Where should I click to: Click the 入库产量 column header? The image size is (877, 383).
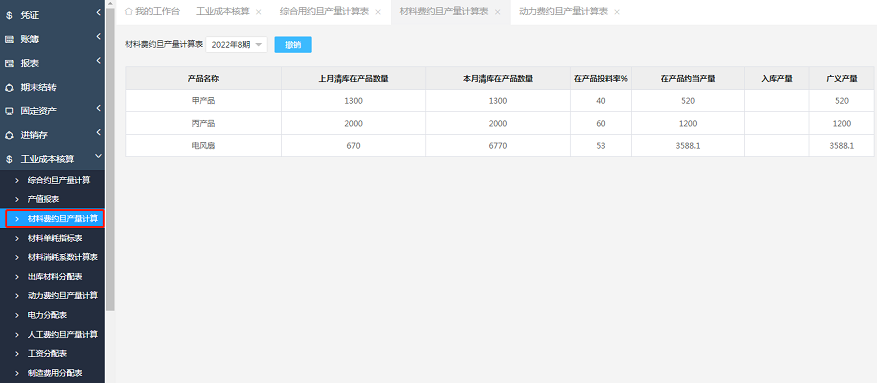tap(777, 79)
